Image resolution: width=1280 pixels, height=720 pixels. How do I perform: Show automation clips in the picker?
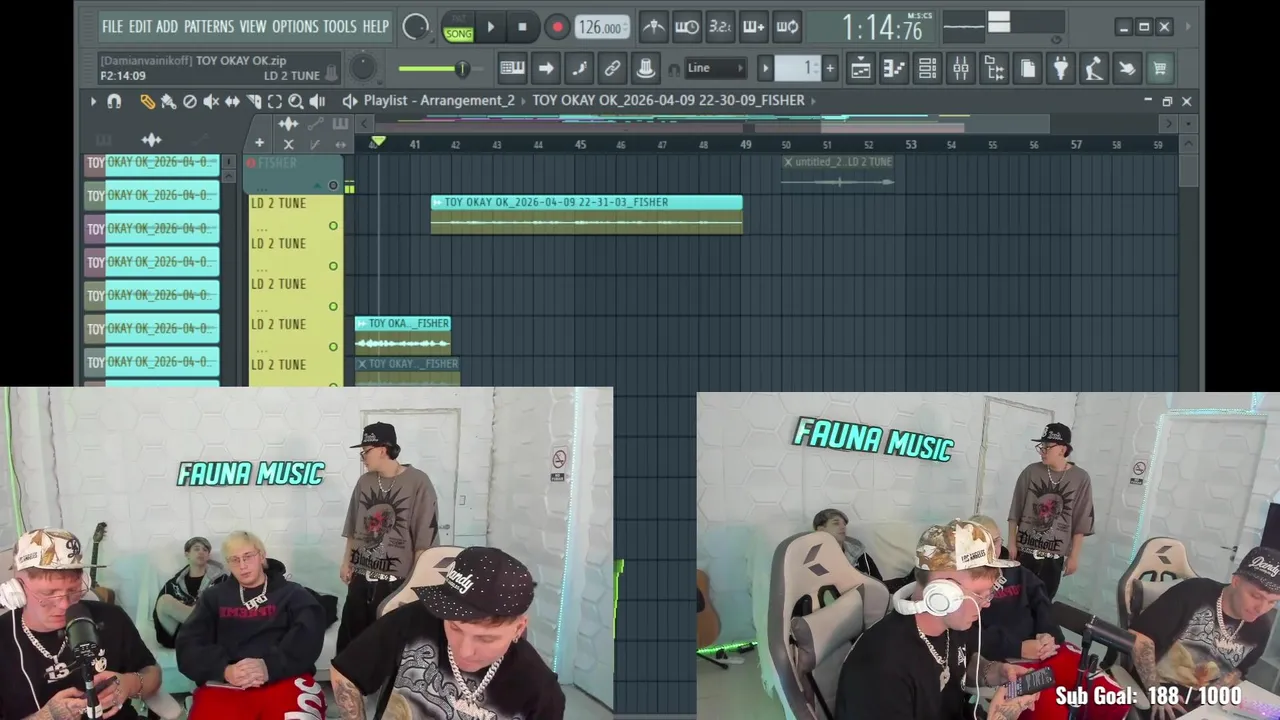pyautogui.click(x=200, y=140)
